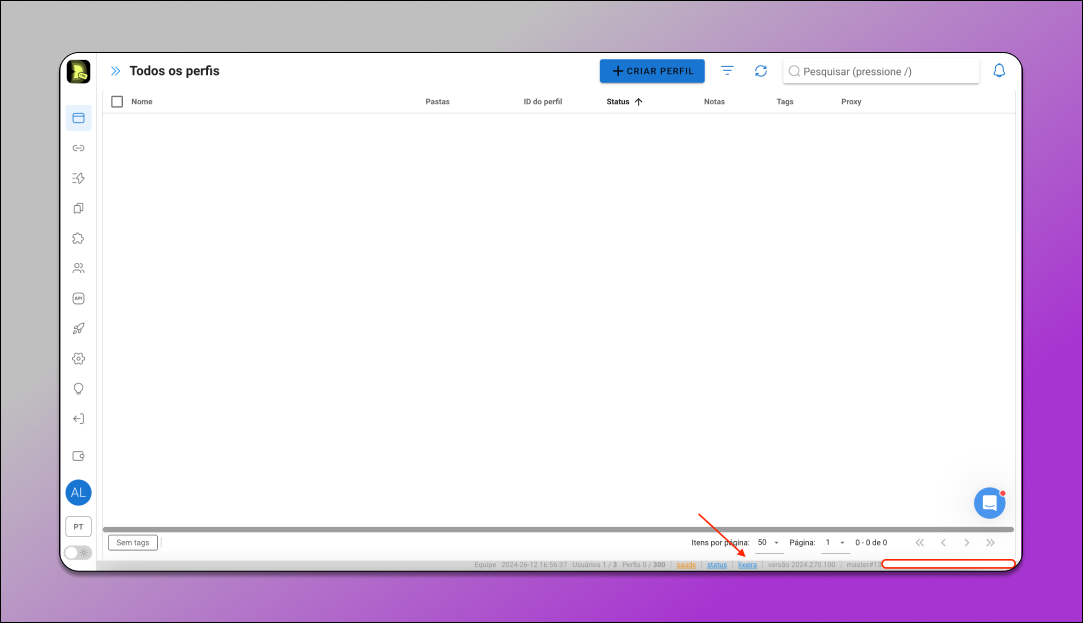Open the filter icon next to Criar Perfil

[x=727, y=70]
